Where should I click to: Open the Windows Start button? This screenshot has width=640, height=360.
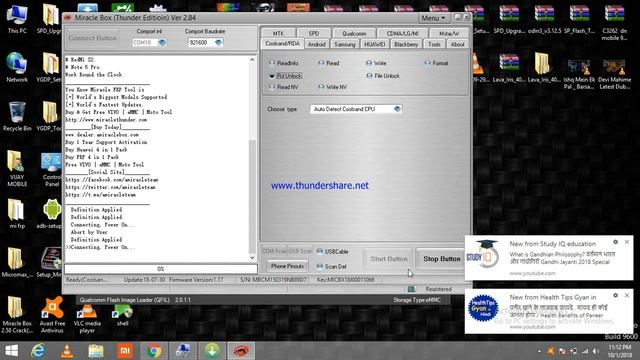coord(11,351)
